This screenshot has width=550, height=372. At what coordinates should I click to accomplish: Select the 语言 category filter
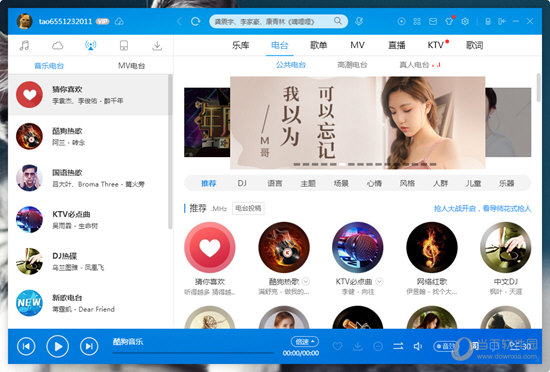pyautogui.click(x=275, y=183)
